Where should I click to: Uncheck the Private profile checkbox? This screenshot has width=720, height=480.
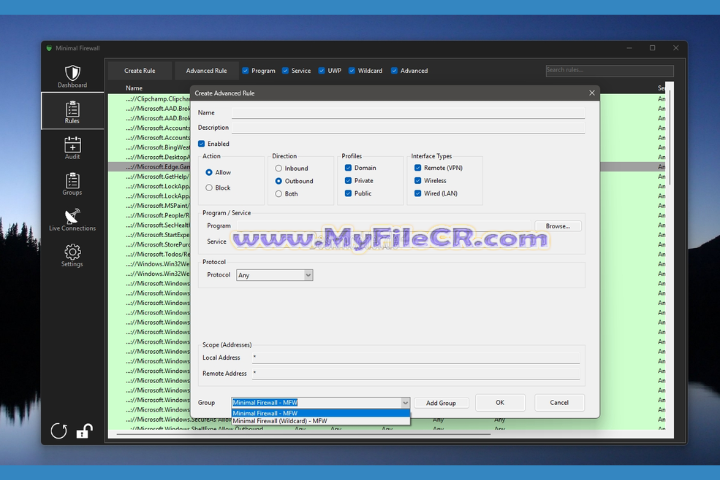(x=348, y=181)
